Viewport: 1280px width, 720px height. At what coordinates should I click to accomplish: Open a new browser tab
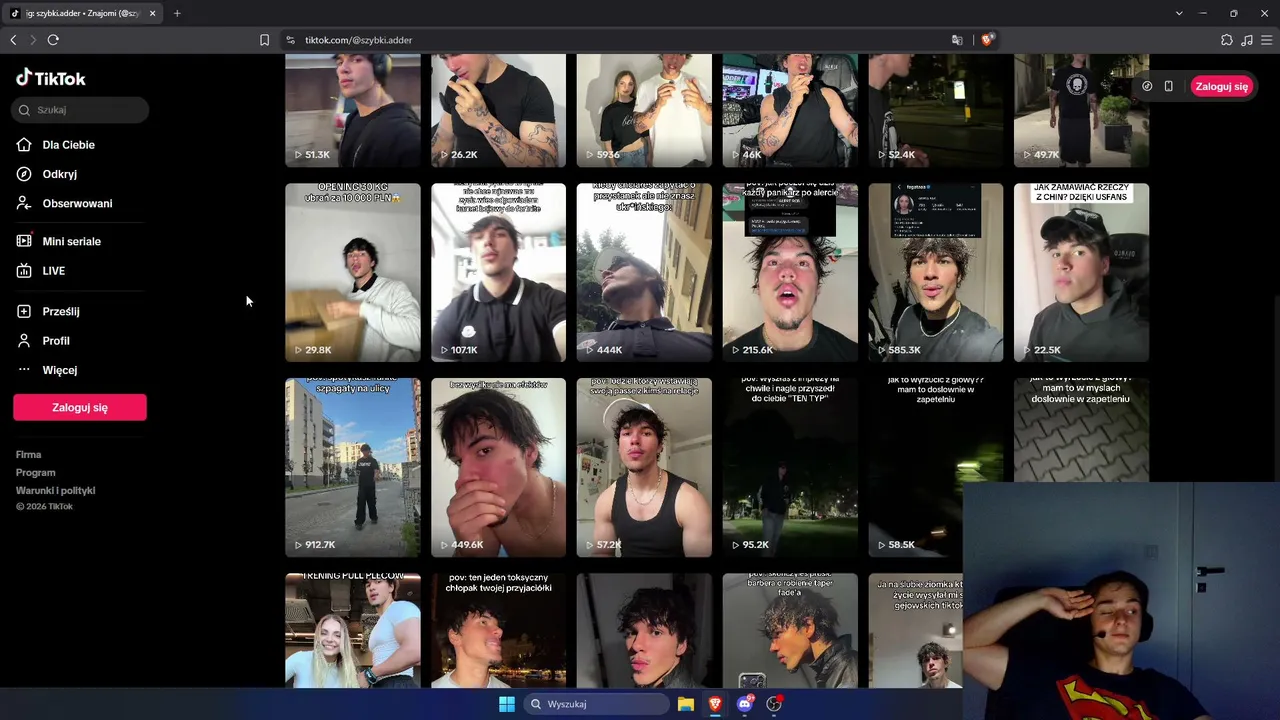177,13
